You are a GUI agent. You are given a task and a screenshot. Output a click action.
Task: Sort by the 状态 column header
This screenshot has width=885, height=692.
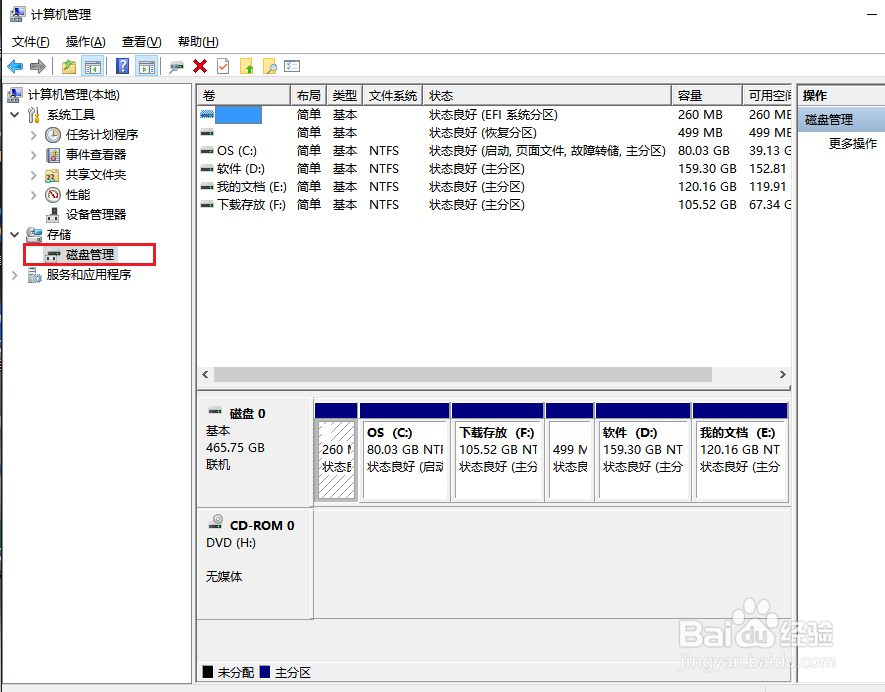[x=547, y=95]
